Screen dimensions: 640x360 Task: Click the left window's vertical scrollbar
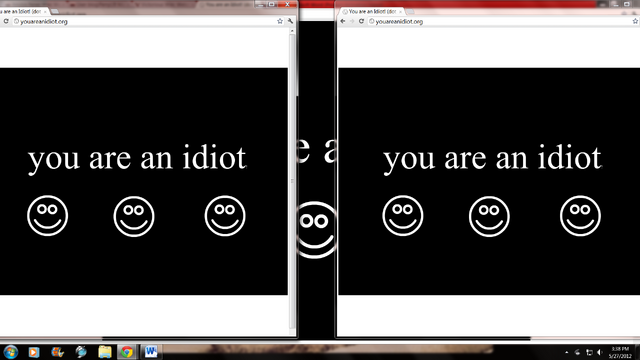(292, 180)
